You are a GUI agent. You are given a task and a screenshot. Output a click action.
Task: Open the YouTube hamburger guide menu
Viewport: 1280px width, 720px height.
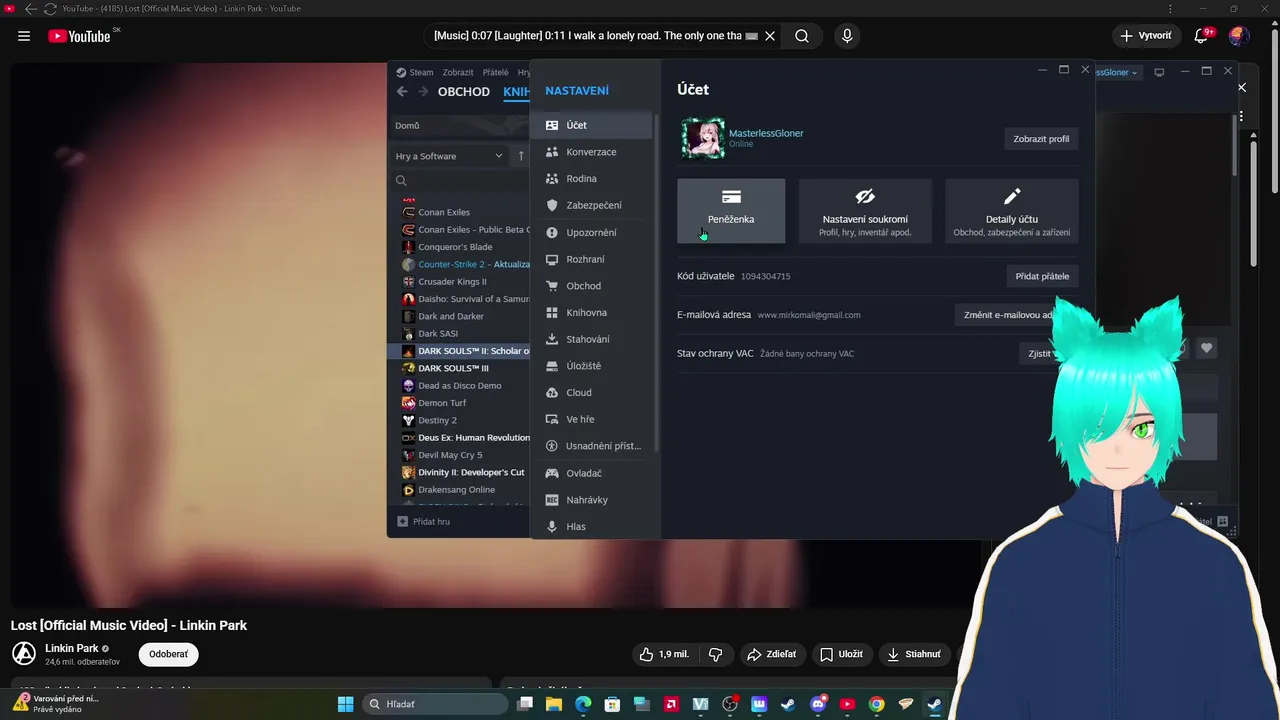(x=24, y=36)
